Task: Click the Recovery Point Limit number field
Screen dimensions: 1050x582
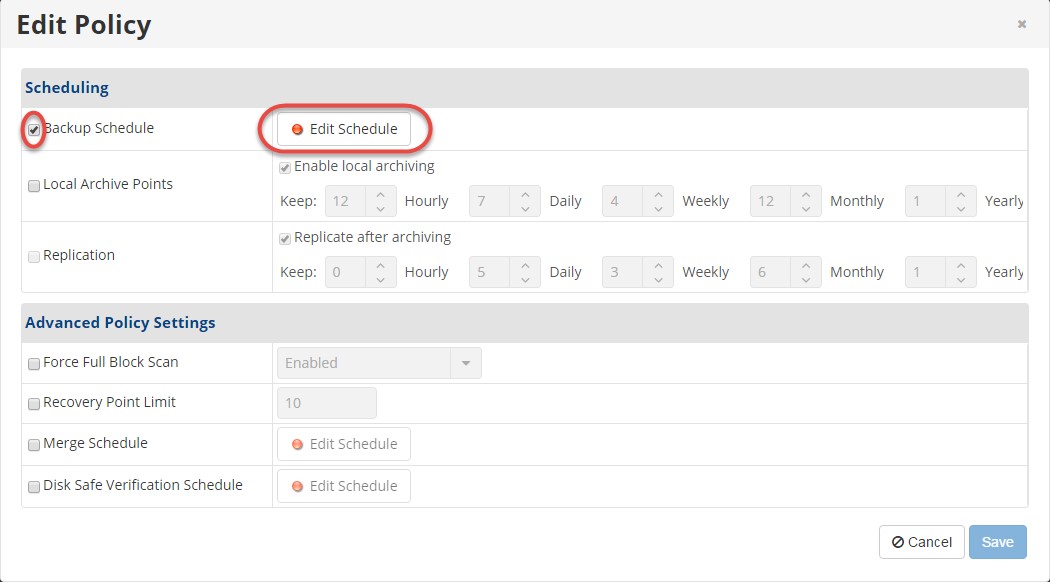Action: (x=327, y=403)
